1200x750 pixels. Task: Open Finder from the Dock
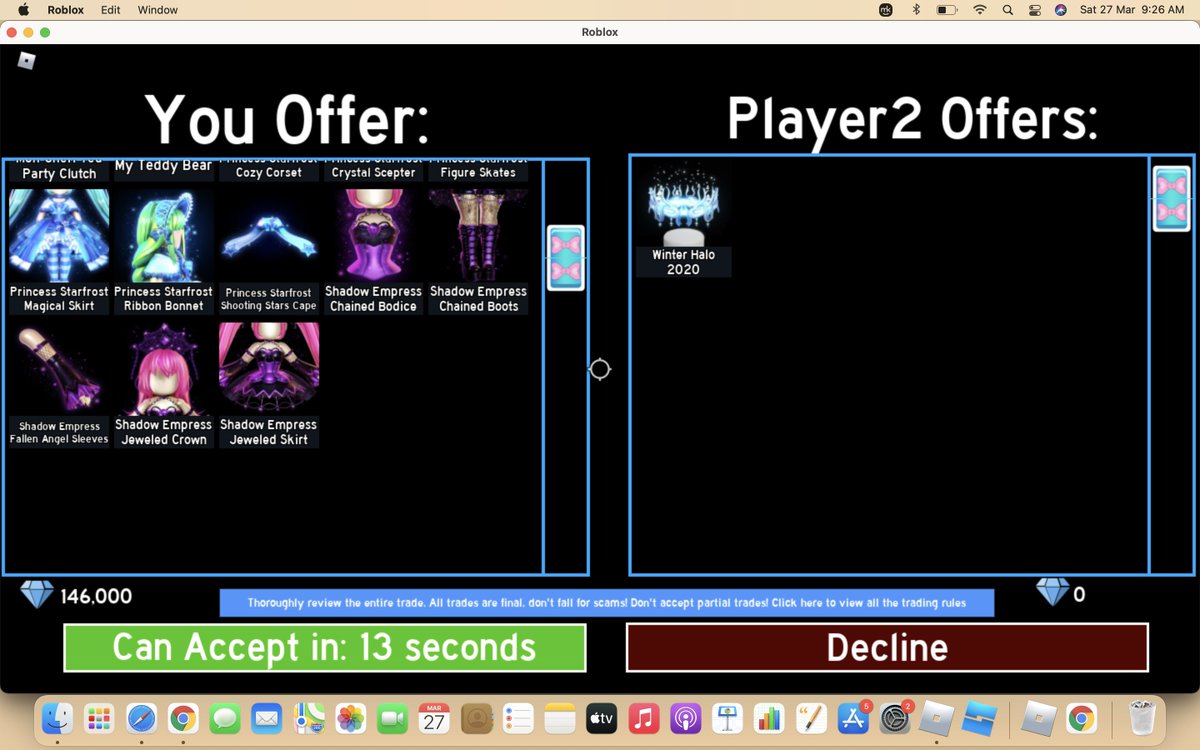tap(58, 718)
